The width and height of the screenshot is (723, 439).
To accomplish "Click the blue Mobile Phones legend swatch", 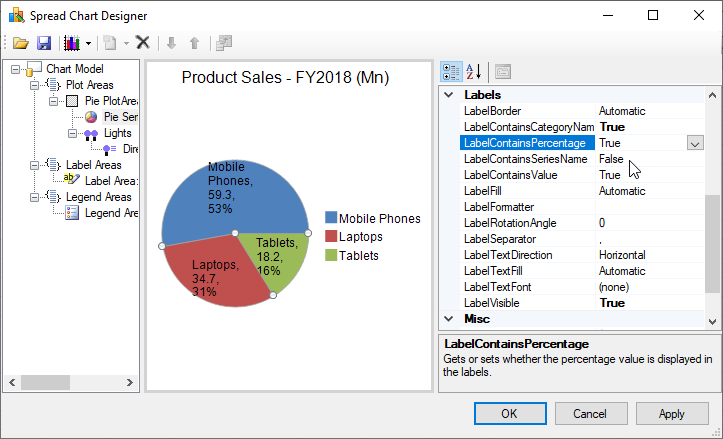I will click(x=330, y=218).
